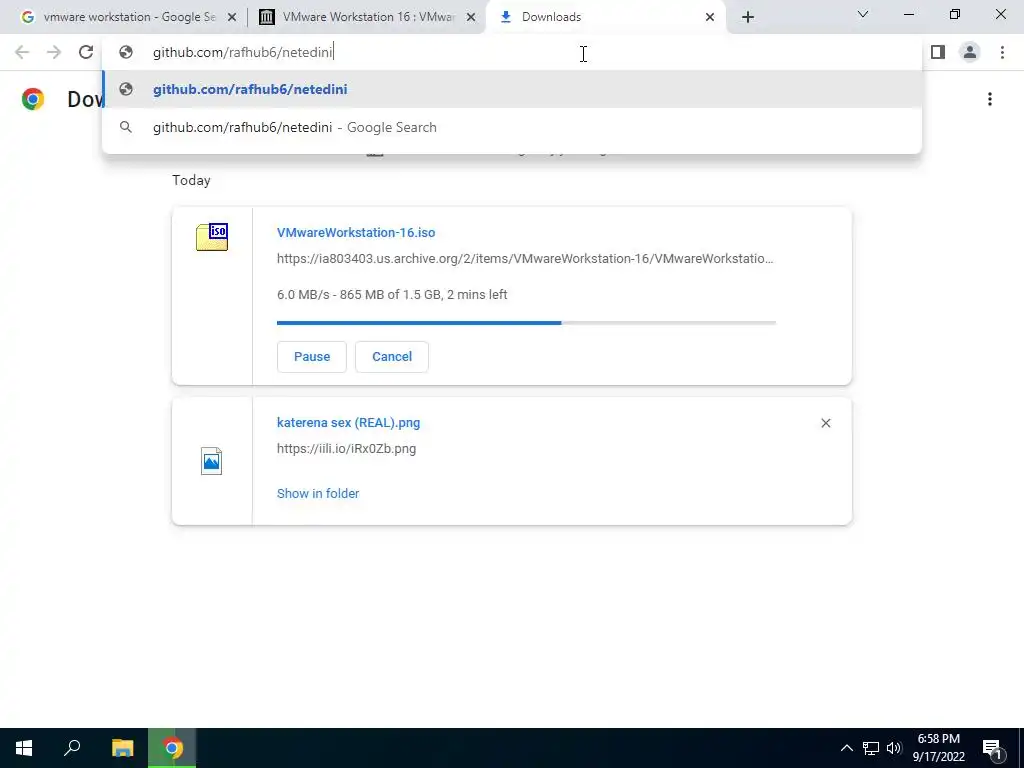The image size is (1024, 768).
Task: Open the katerena sex (REAL).png file link
Action: pyautogui.click(x=349, y=423)
